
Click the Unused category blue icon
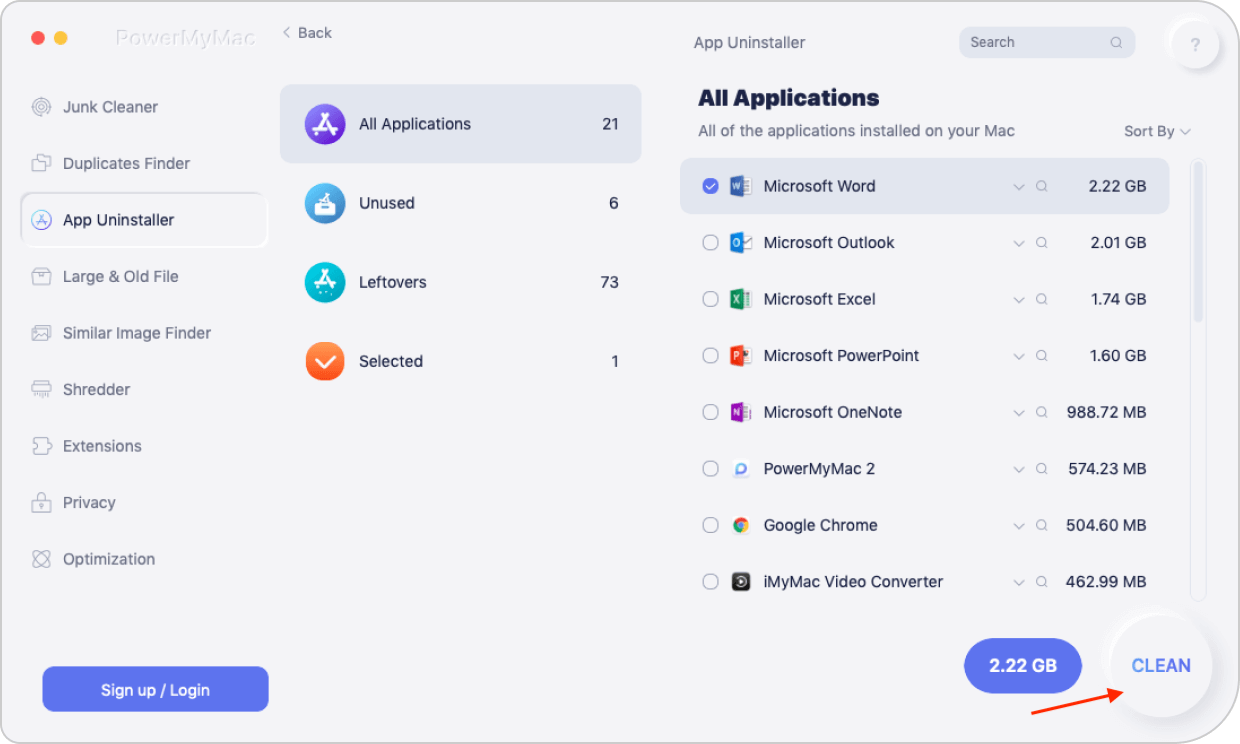(x=325, y=203)
